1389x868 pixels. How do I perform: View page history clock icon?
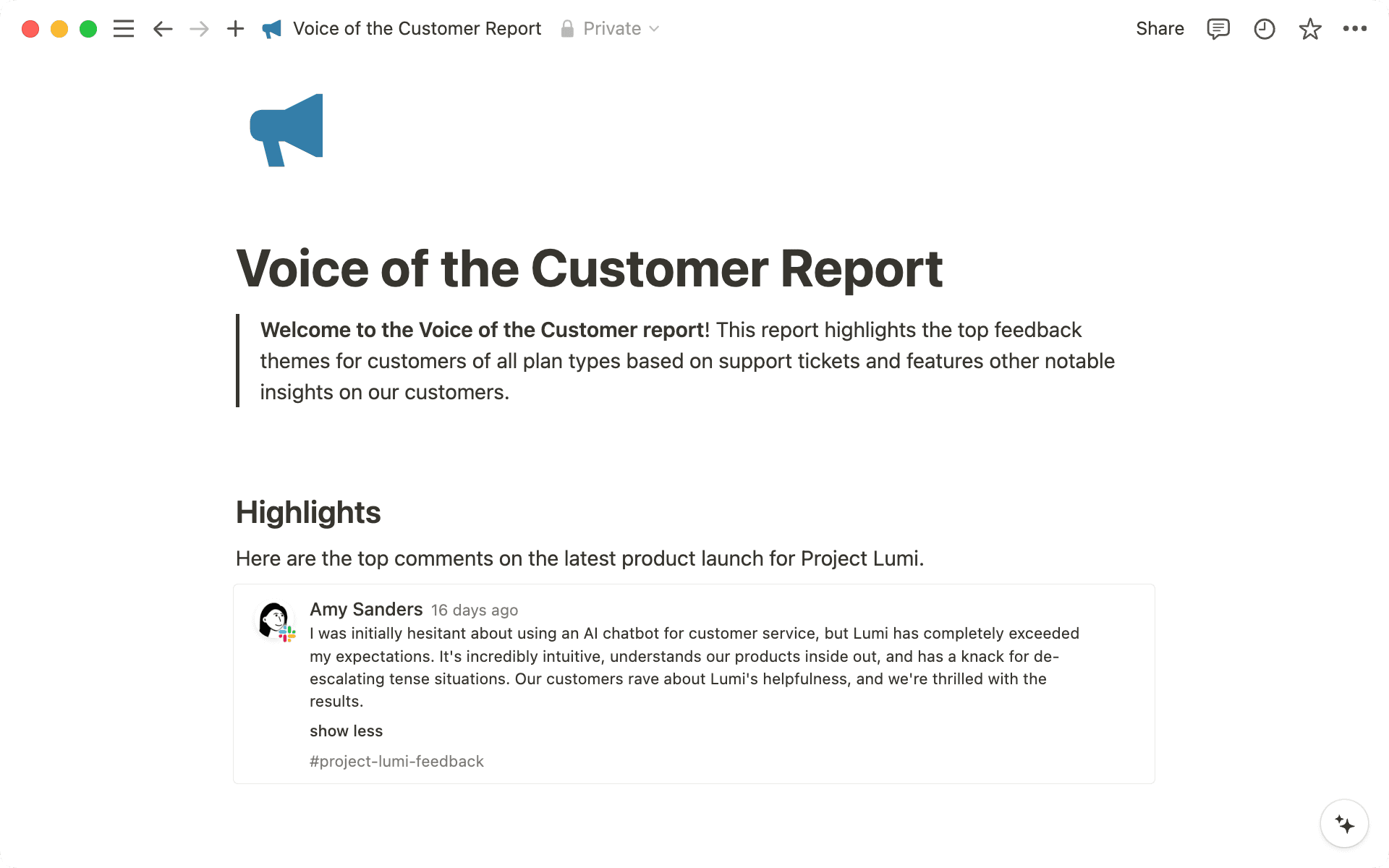[1264, 29]
